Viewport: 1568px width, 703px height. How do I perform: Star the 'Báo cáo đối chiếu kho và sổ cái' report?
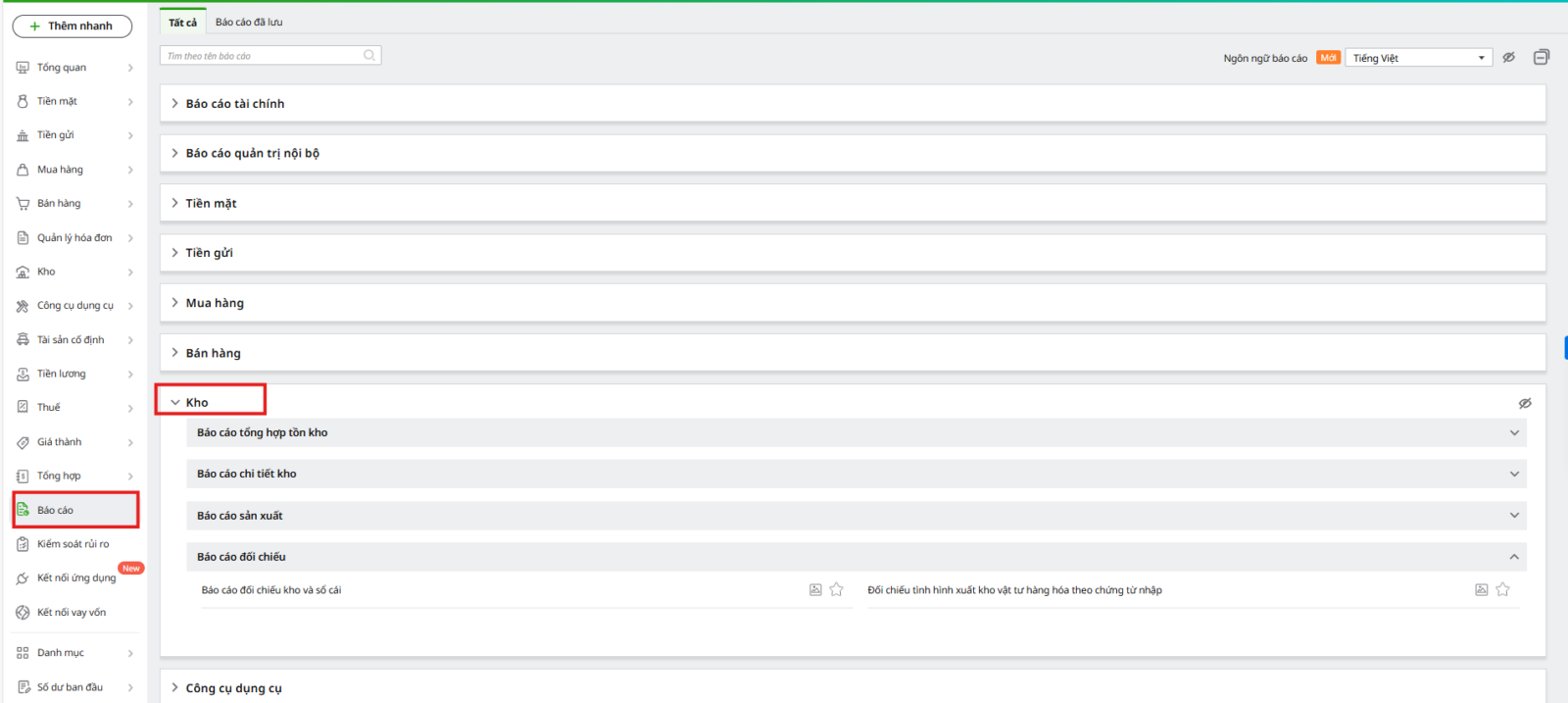pos(836,590)
